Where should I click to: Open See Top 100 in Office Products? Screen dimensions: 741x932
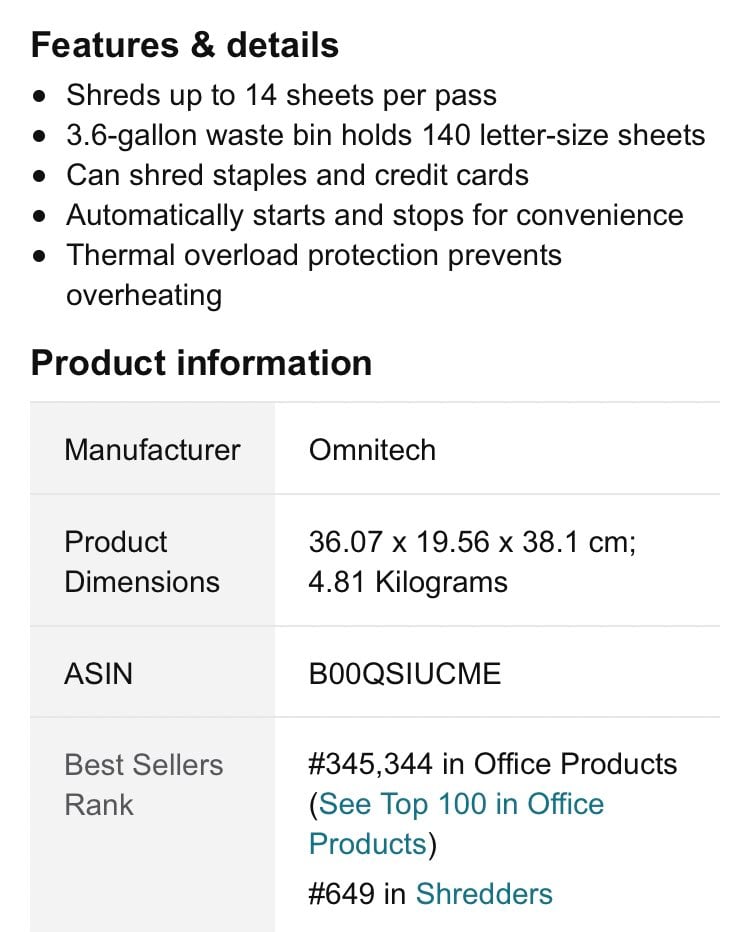tap(456, 824)
